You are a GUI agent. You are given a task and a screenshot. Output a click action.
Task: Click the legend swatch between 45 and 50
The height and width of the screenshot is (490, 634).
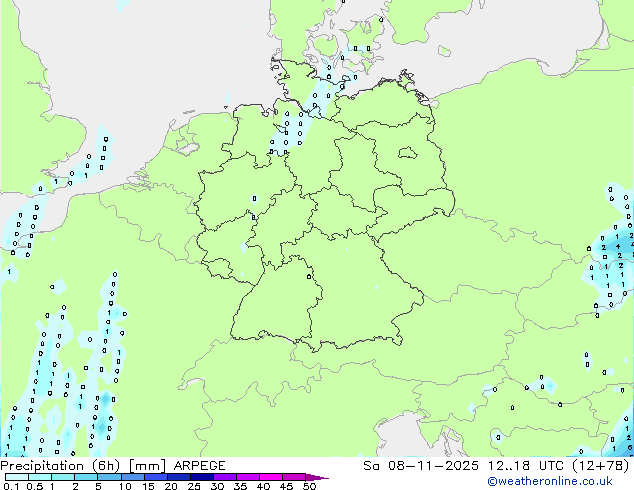tap(294, 477)
